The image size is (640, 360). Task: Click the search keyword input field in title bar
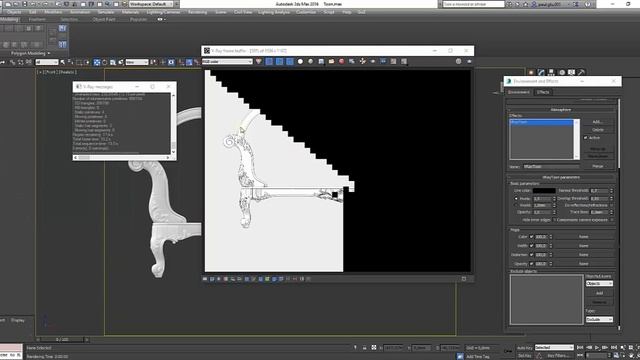(x=473, y=4)
